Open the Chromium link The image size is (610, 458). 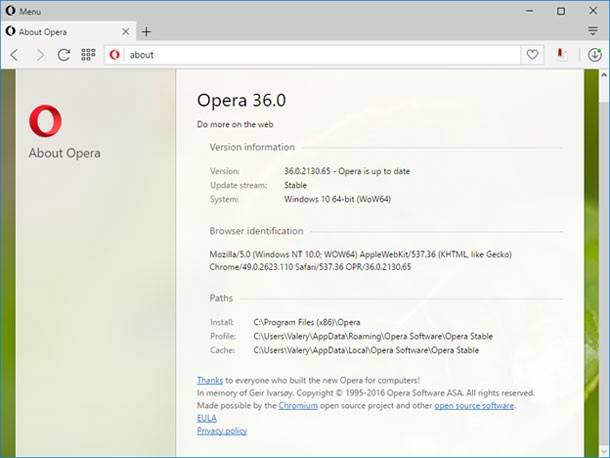[298, 405]
